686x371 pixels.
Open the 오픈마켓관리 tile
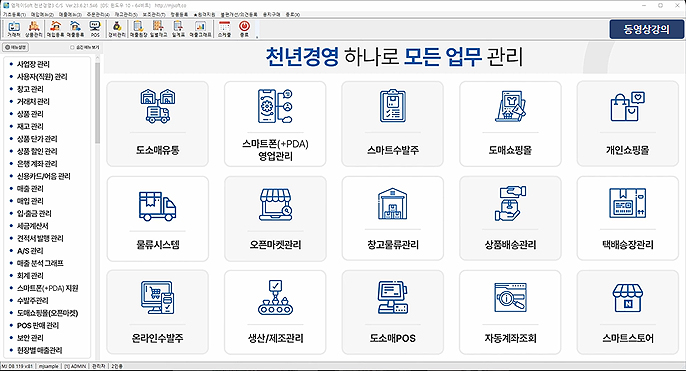pyautogui.click(x=275, y=219)
